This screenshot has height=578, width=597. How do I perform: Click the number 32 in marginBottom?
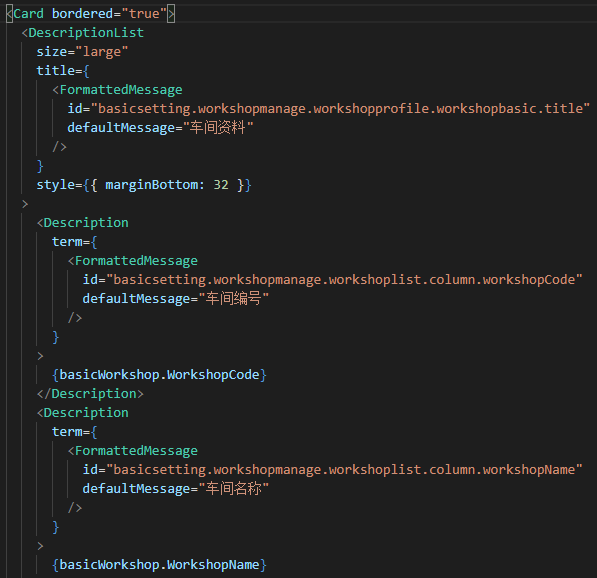(x=221, y=185)
